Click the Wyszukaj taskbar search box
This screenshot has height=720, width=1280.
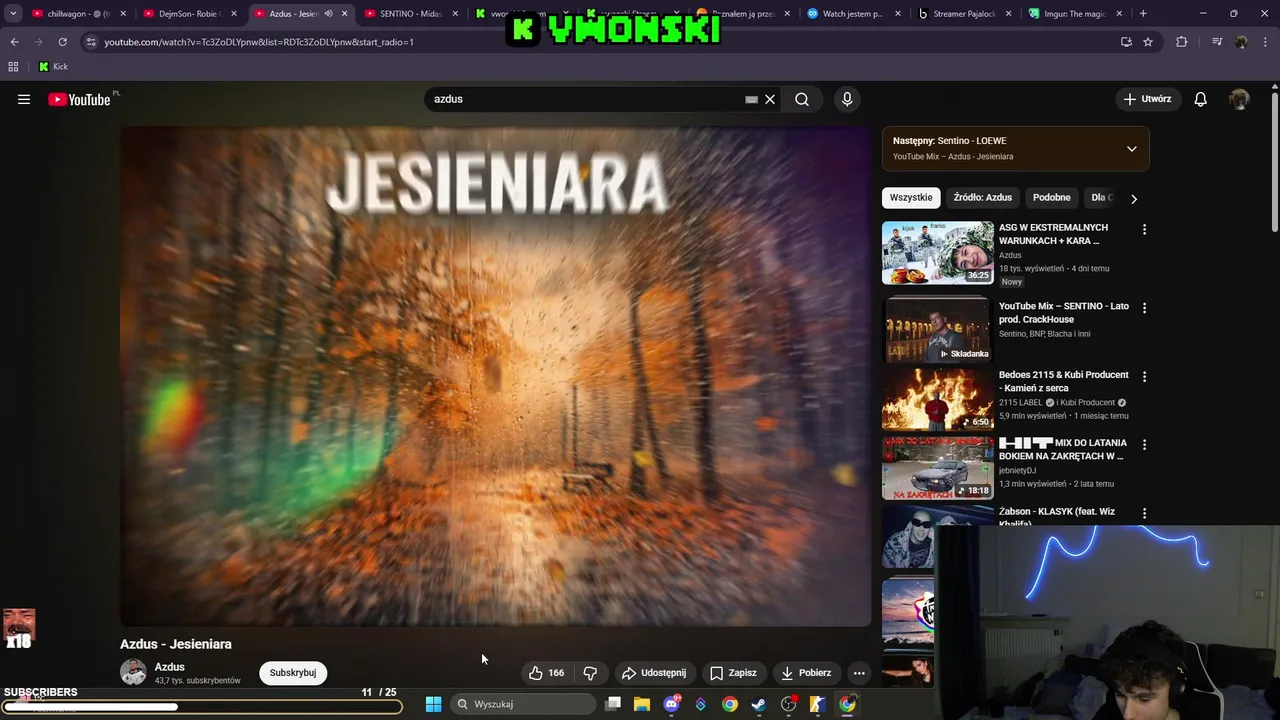(525, 704)
